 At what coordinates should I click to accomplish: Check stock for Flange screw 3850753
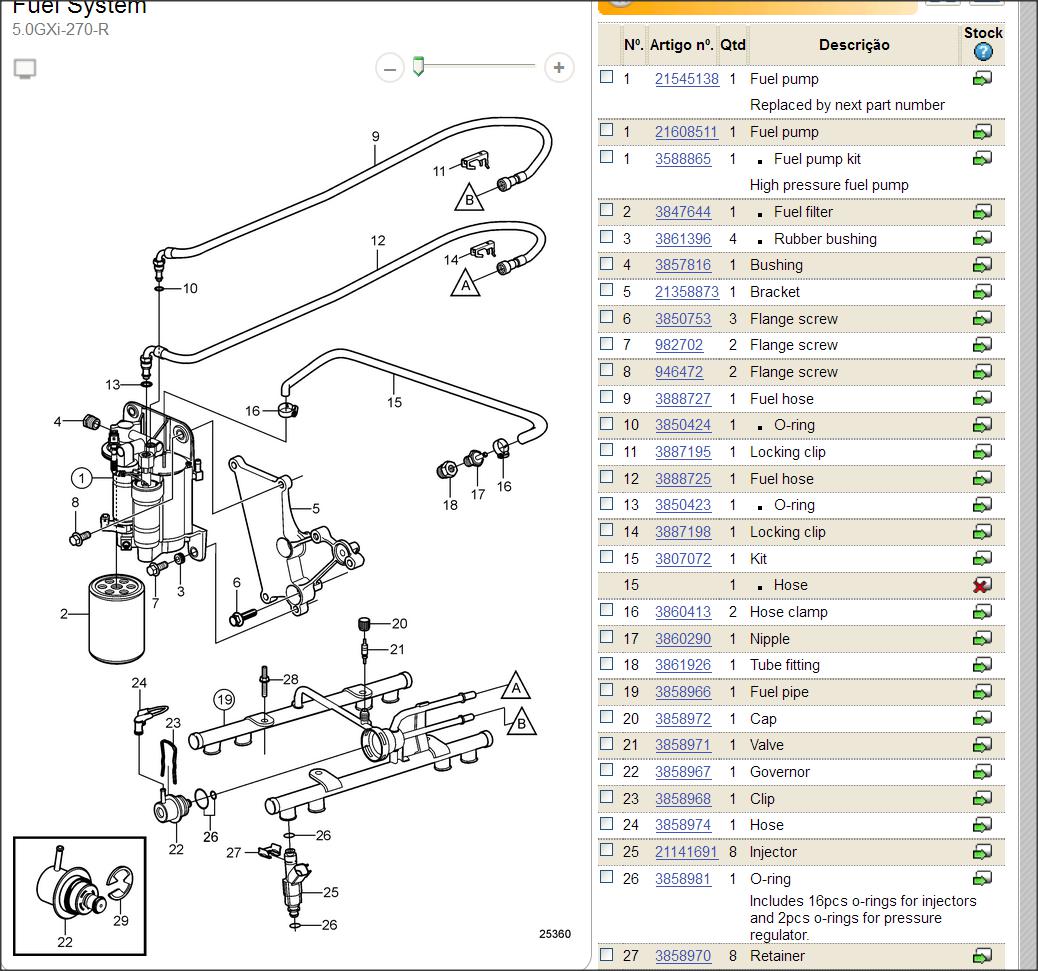pos(982,319)
